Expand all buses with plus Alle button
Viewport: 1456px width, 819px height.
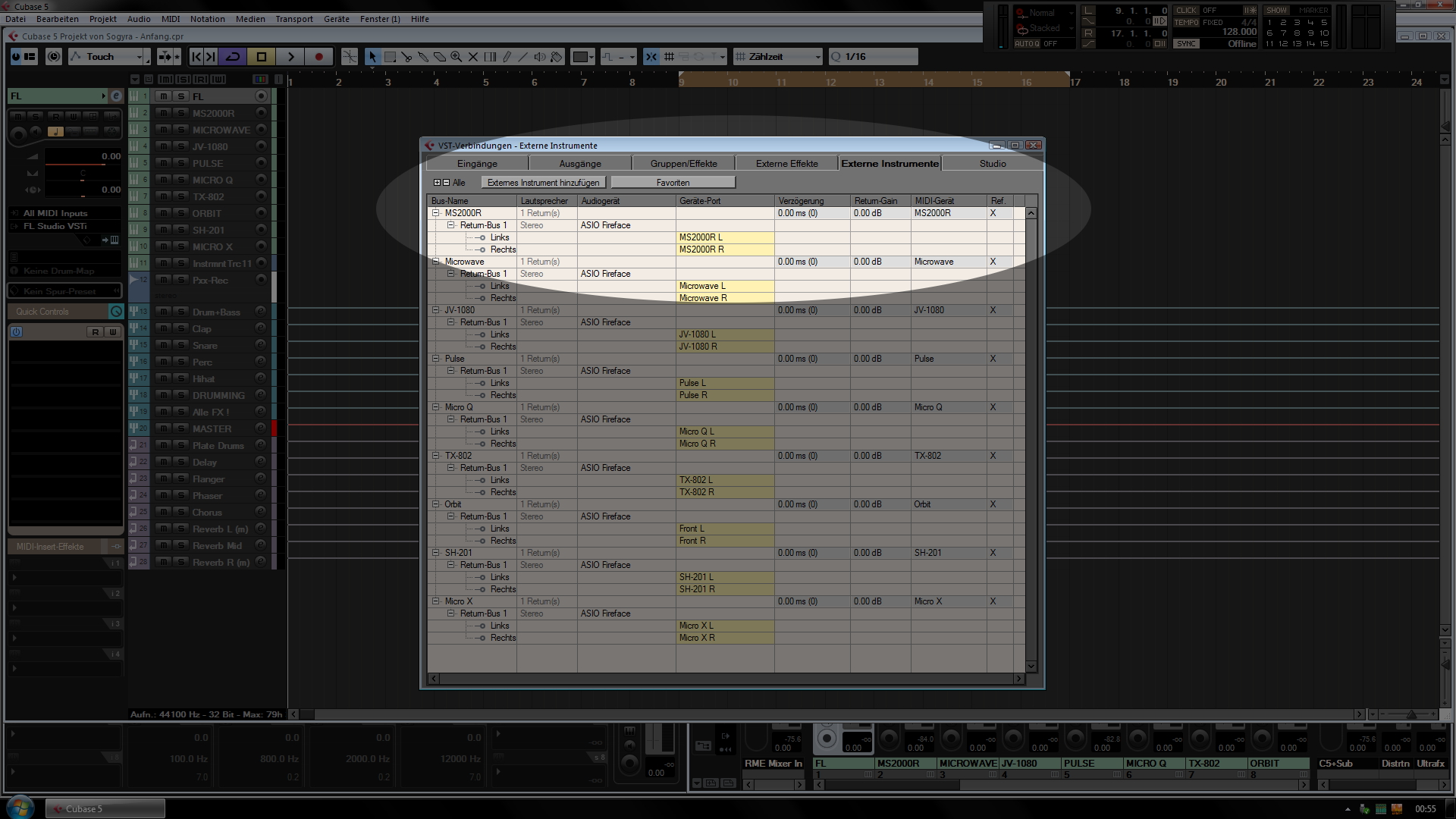437,183
